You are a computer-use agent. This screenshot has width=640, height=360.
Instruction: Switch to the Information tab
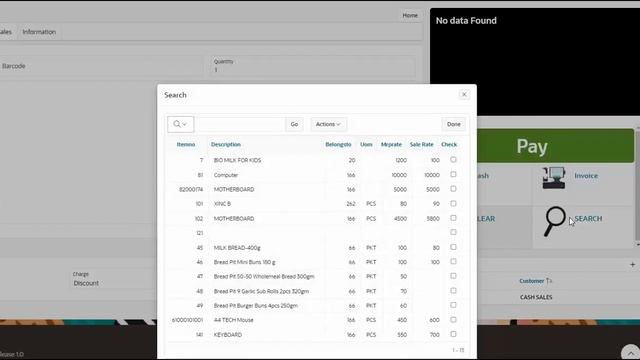[x=39, y=32]
